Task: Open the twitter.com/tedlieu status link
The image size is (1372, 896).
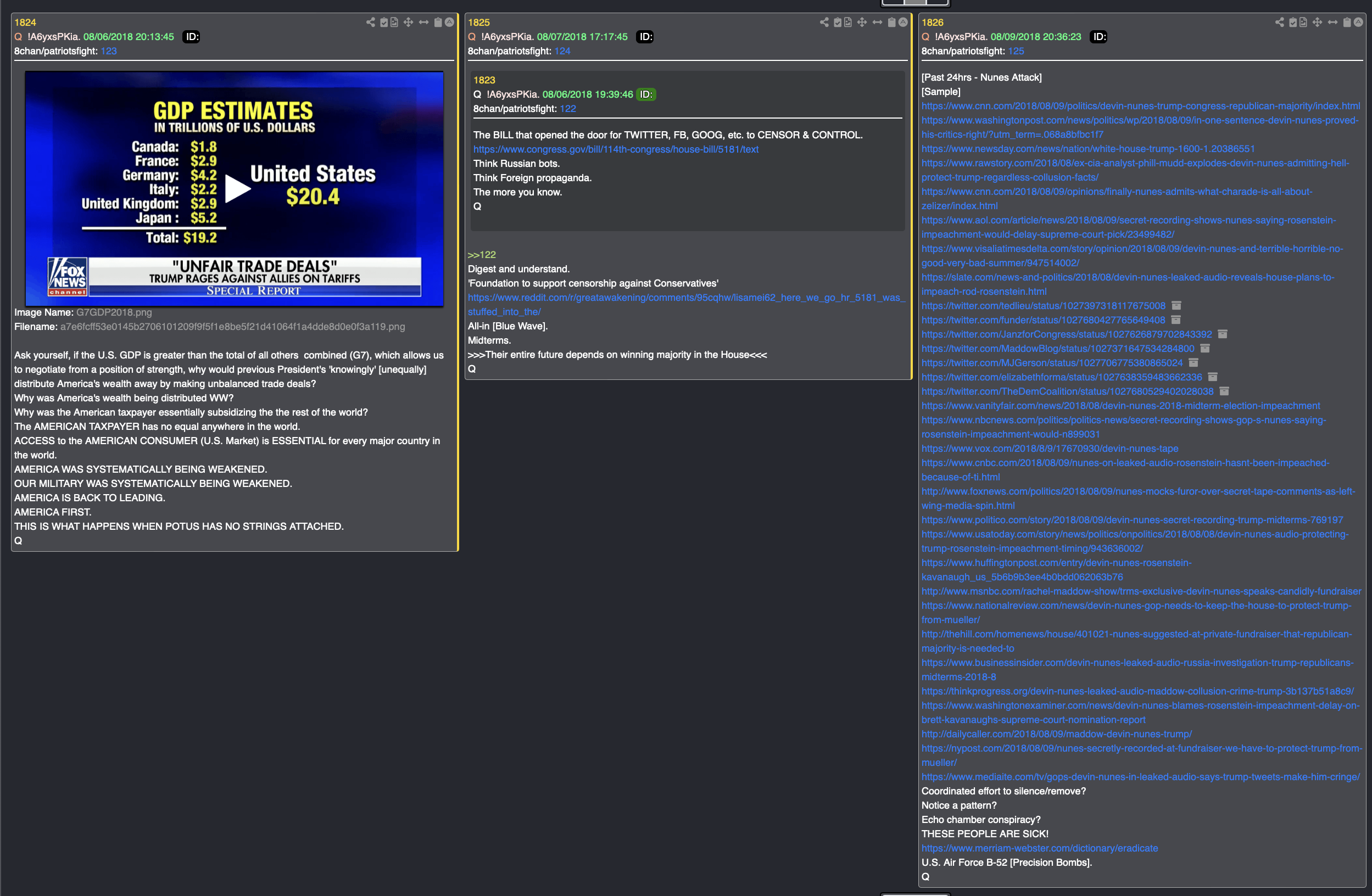Action: pyautogui.click(x=1044, y=305)
